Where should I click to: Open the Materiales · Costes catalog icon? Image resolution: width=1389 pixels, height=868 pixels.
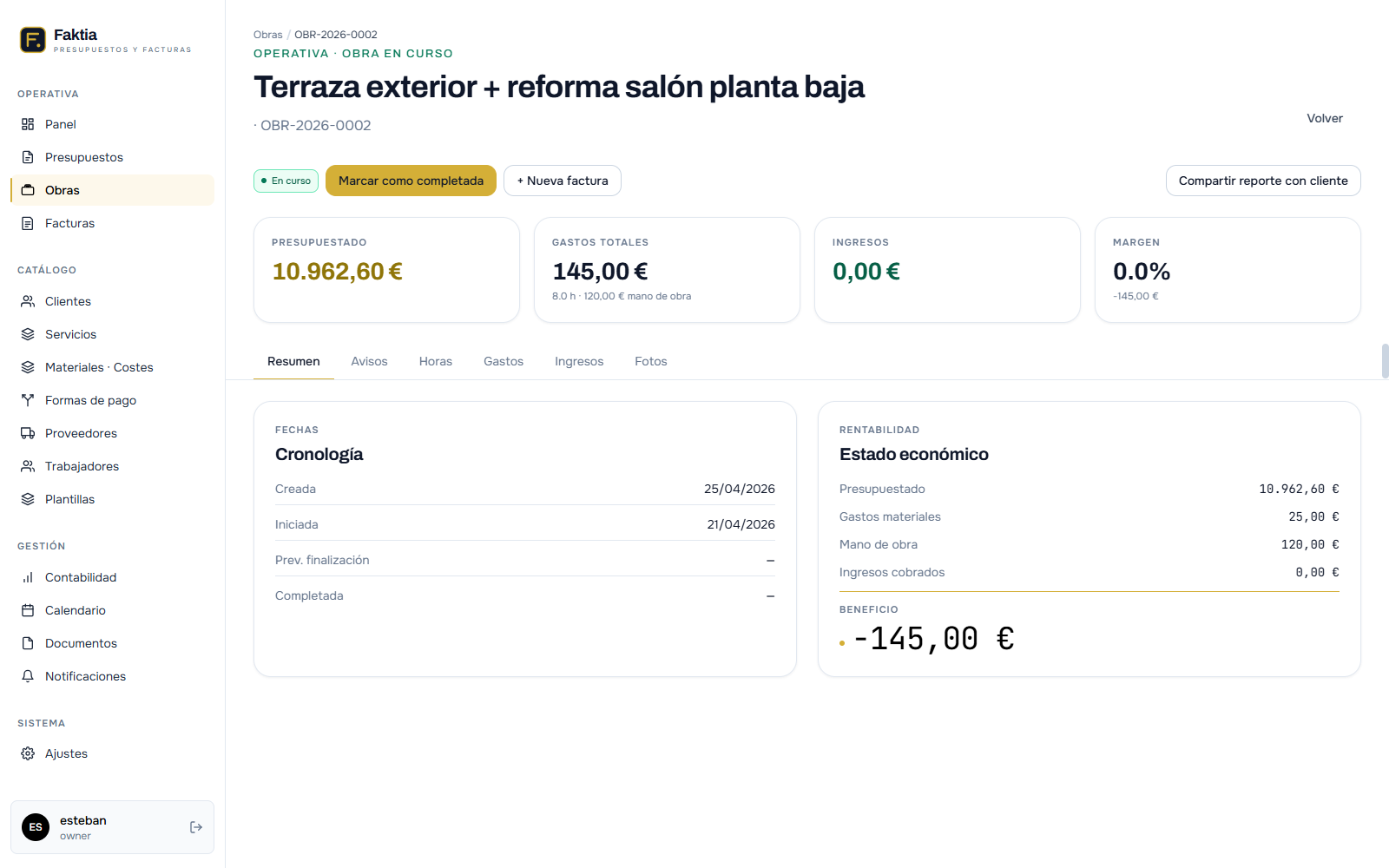click(x=29, y=367)
